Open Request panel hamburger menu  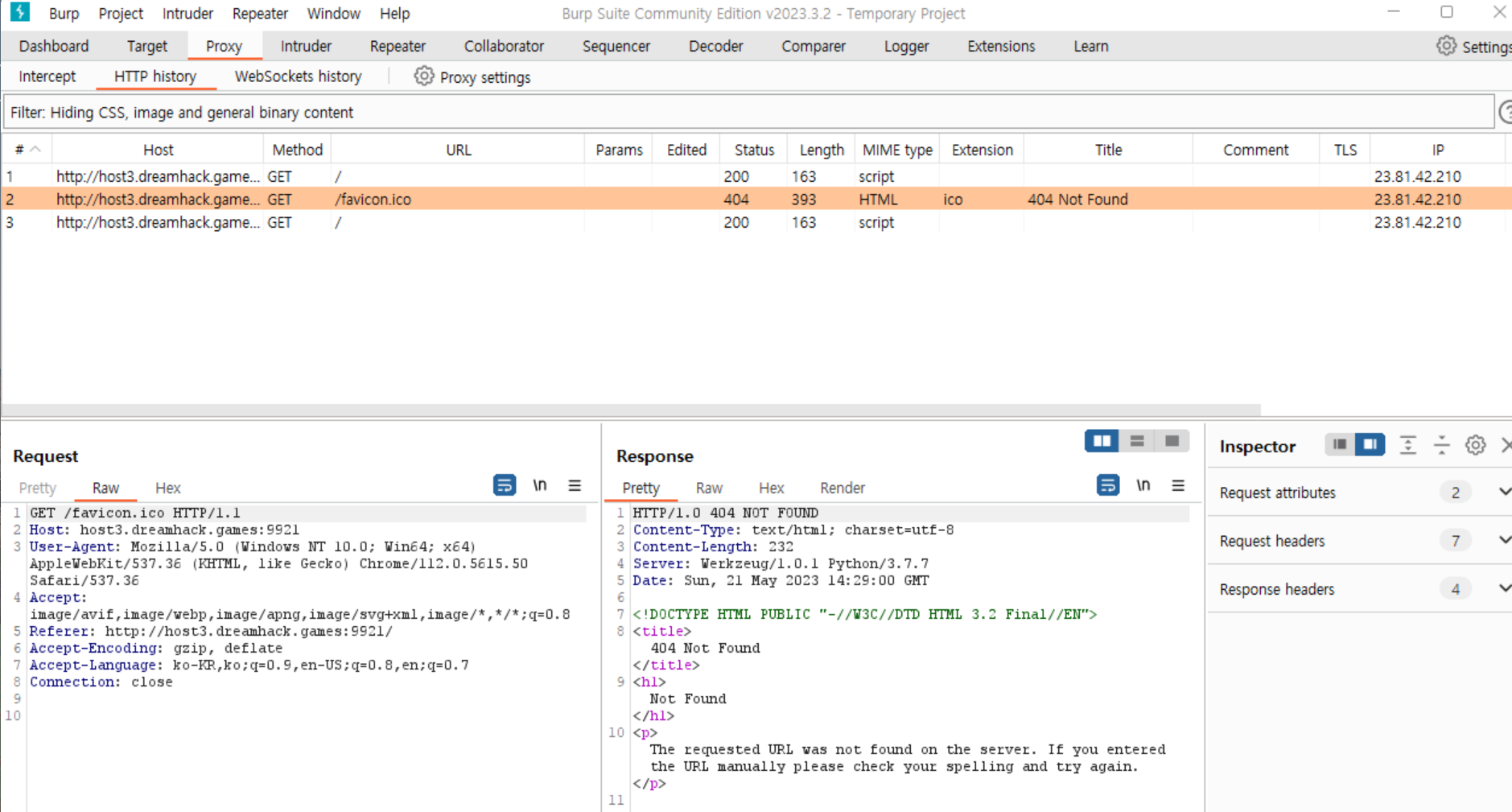[x=575, y=485]
